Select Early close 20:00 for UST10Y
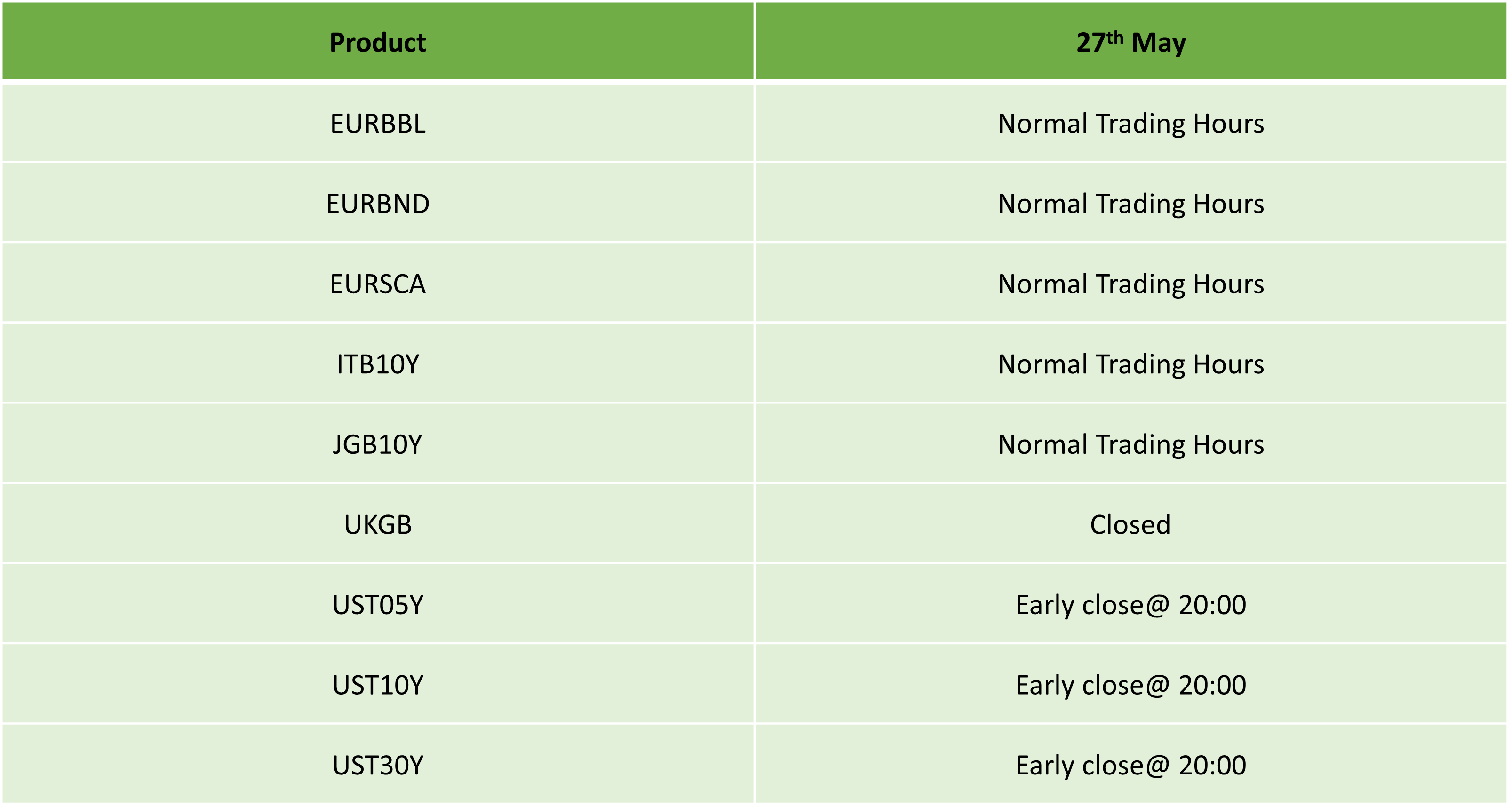This screenshot has width=1512, height=806. tap(1130, 685)
